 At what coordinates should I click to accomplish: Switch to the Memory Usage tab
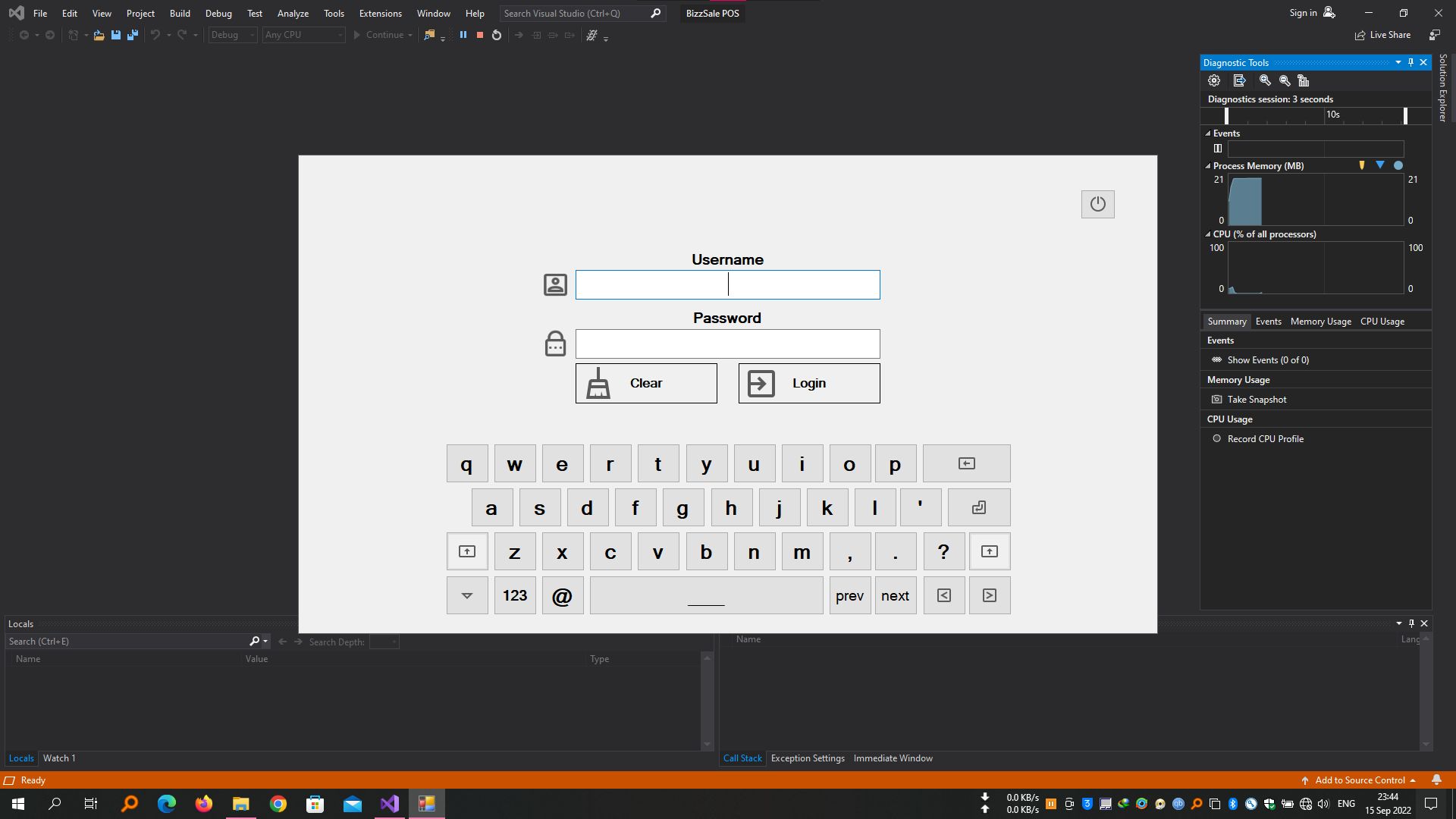[1320, 322]
